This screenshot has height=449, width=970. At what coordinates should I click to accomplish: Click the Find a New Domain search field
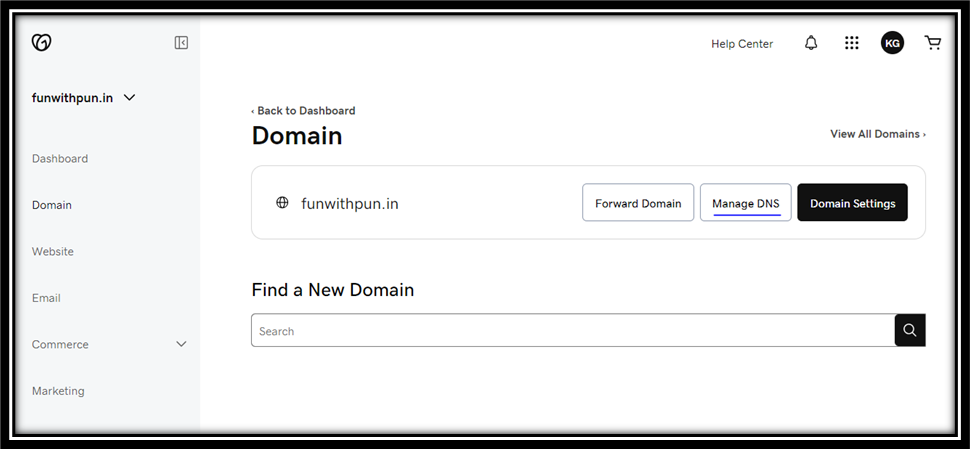pos(572,331)
